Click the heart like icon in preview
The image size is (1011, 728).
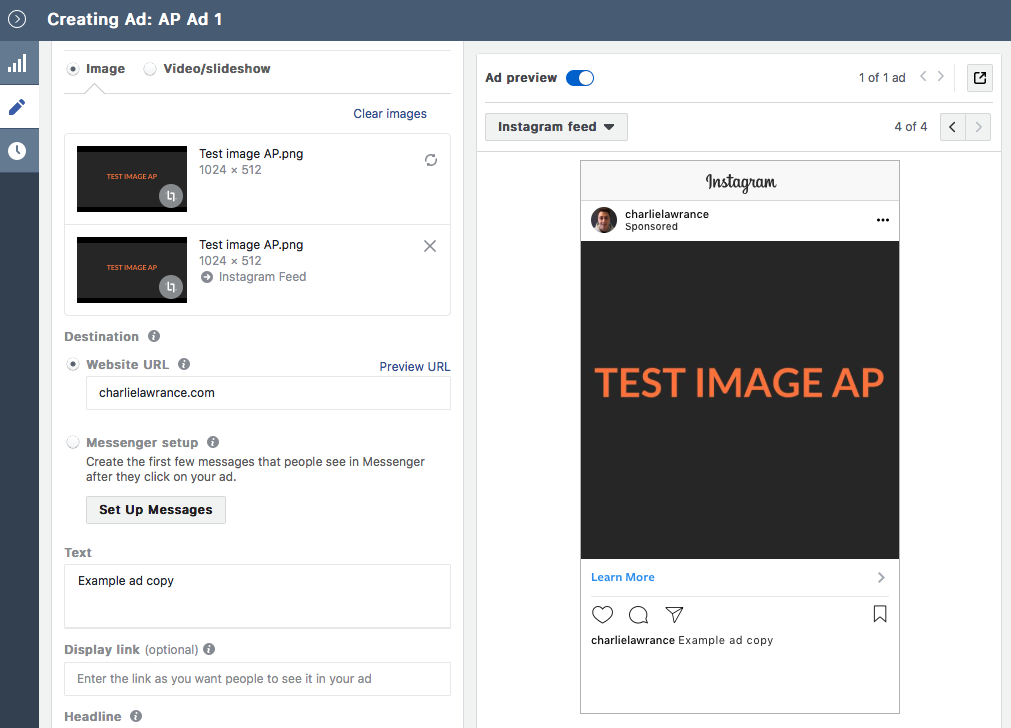[602, 614]
